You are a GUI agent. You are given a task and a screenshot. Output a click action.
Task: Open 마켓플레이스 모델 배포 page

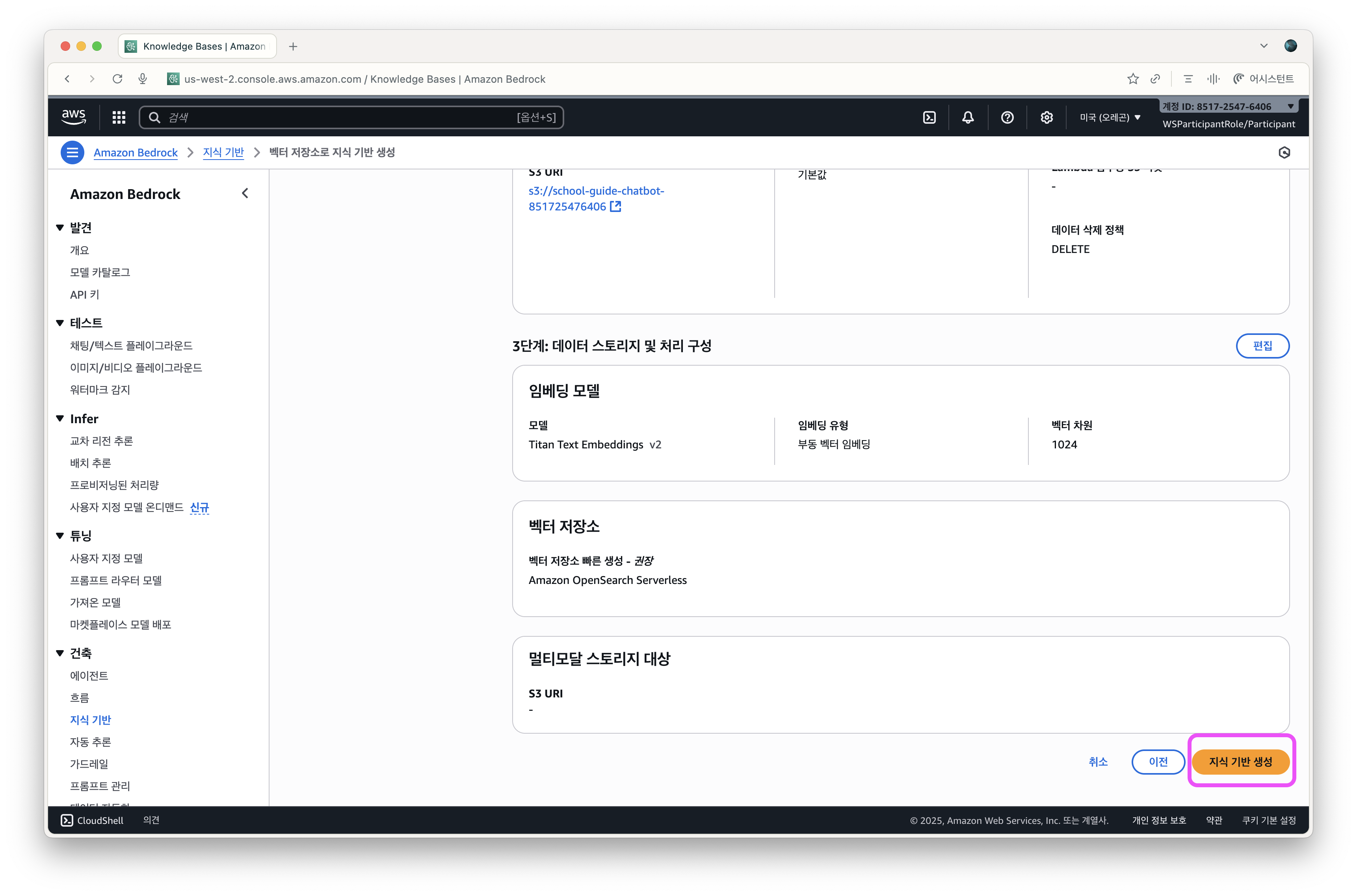pyautogui.click(x=121, y=624)
